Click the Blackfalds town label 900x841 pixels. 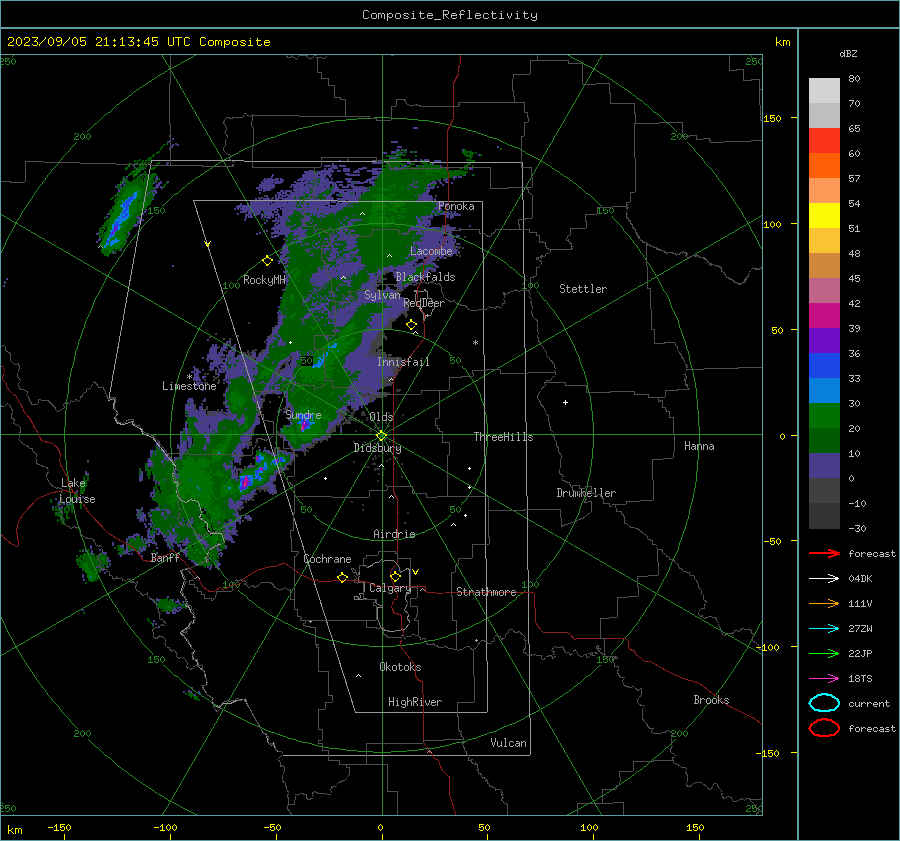[x=425, y=277]
